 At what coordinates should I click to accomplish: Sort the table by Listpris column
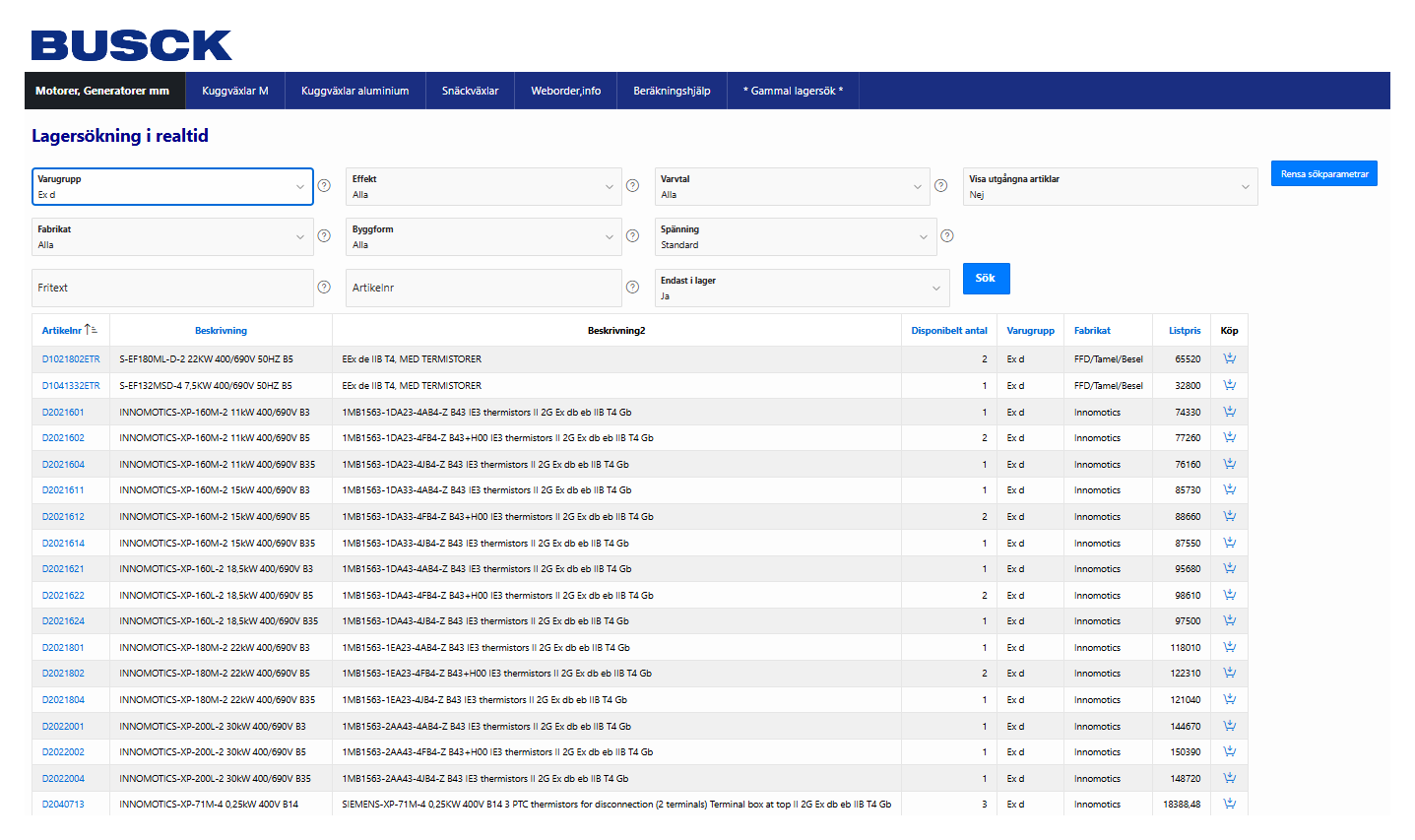coord(1185,331)
